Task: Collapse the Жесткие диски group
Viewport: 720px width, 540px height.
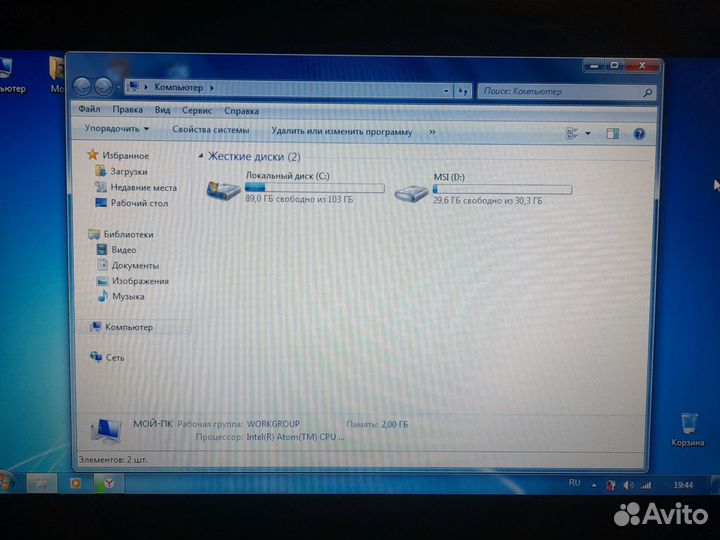Action: (201, 157)
